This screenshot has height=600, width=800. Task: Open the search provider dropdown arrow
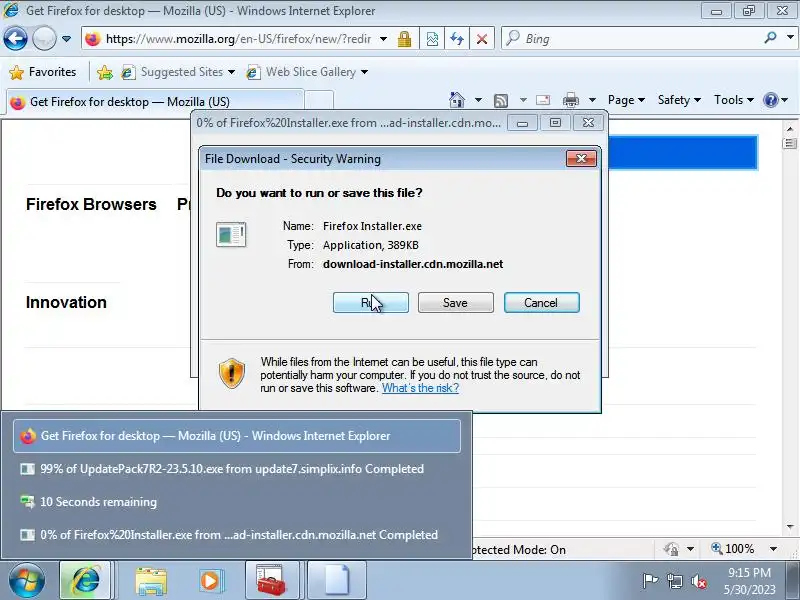(x=790, y=37)
